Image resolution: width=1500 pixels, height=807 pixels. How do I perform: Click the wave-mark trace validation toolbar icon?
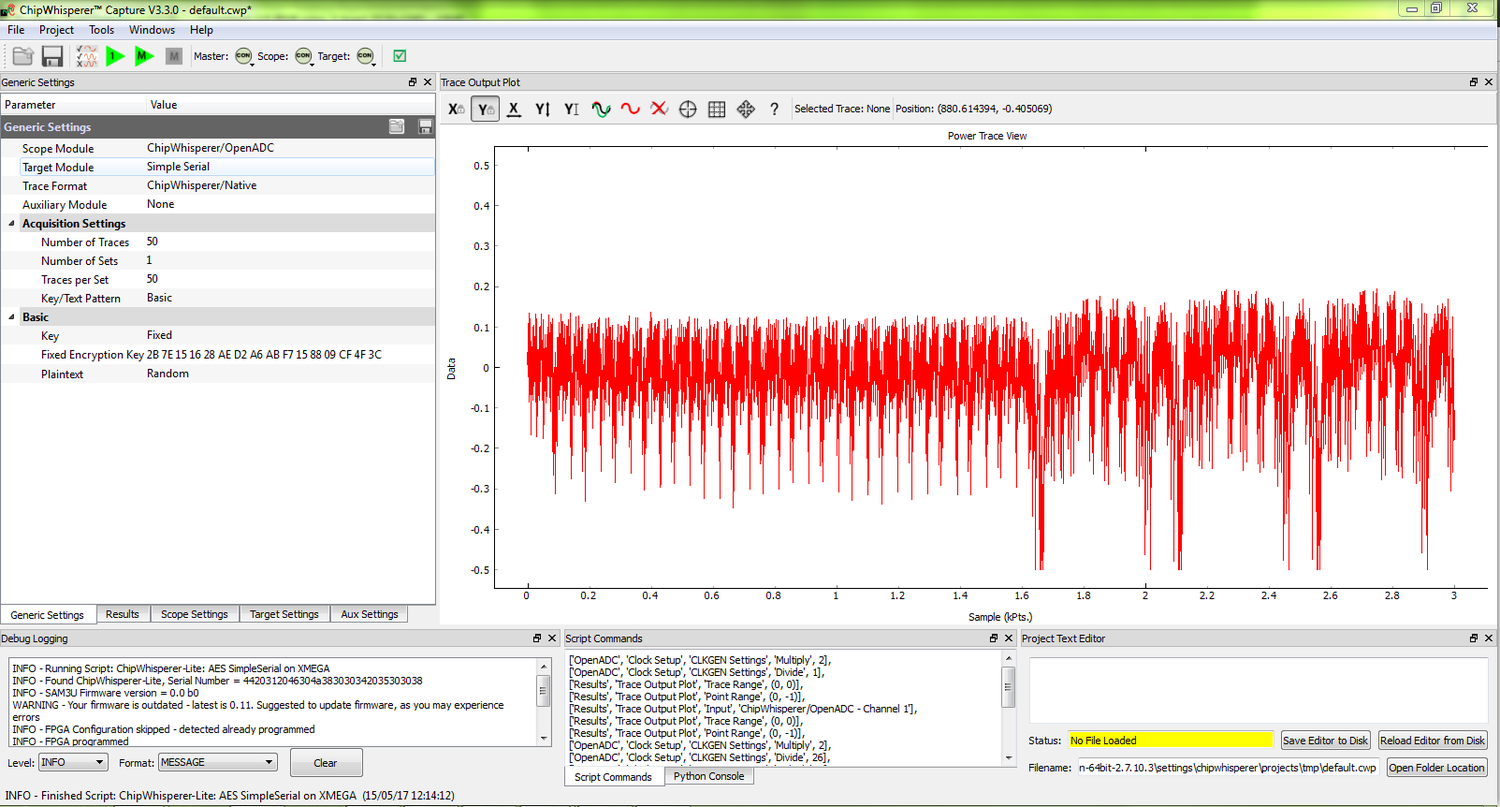coord(87,56)
